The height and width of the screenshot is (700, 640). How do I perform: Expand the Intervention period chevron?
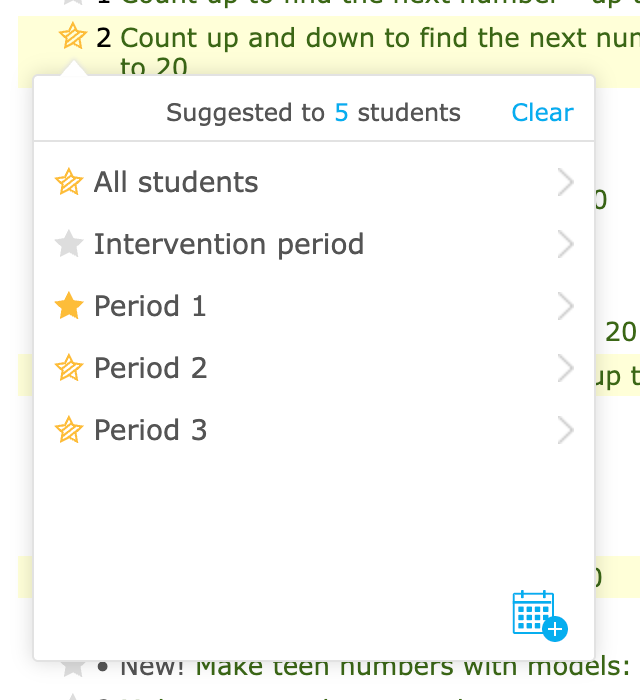[565, 244]
